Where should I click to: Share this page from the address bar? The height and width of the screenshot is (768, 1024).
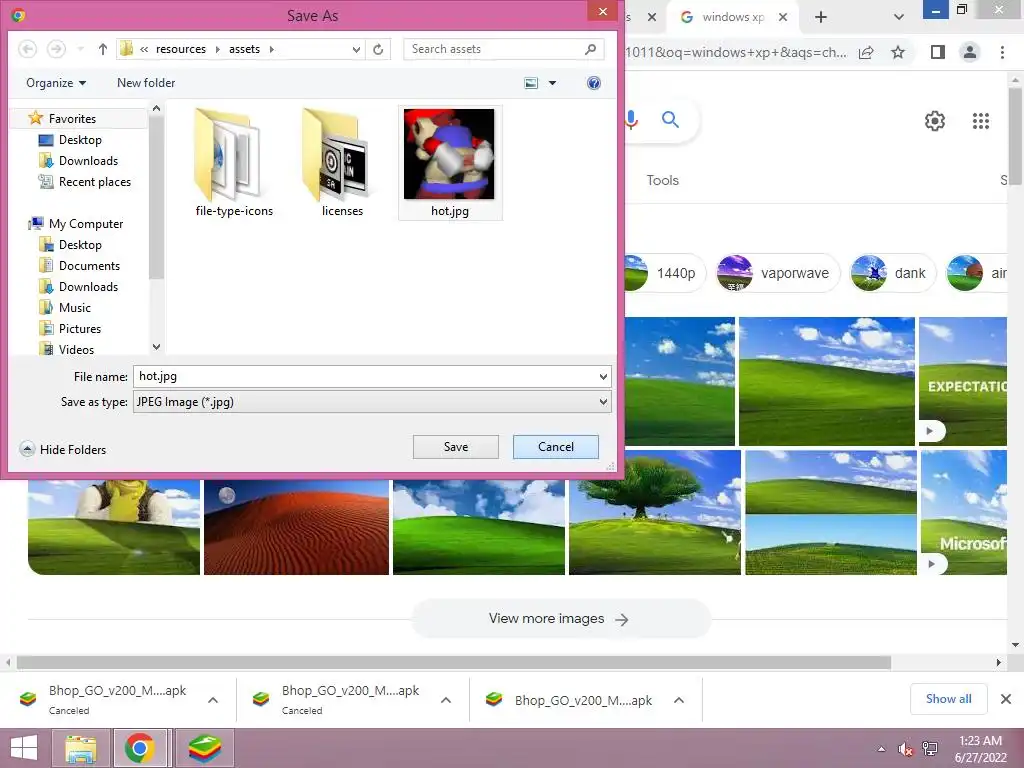(867, 52)
